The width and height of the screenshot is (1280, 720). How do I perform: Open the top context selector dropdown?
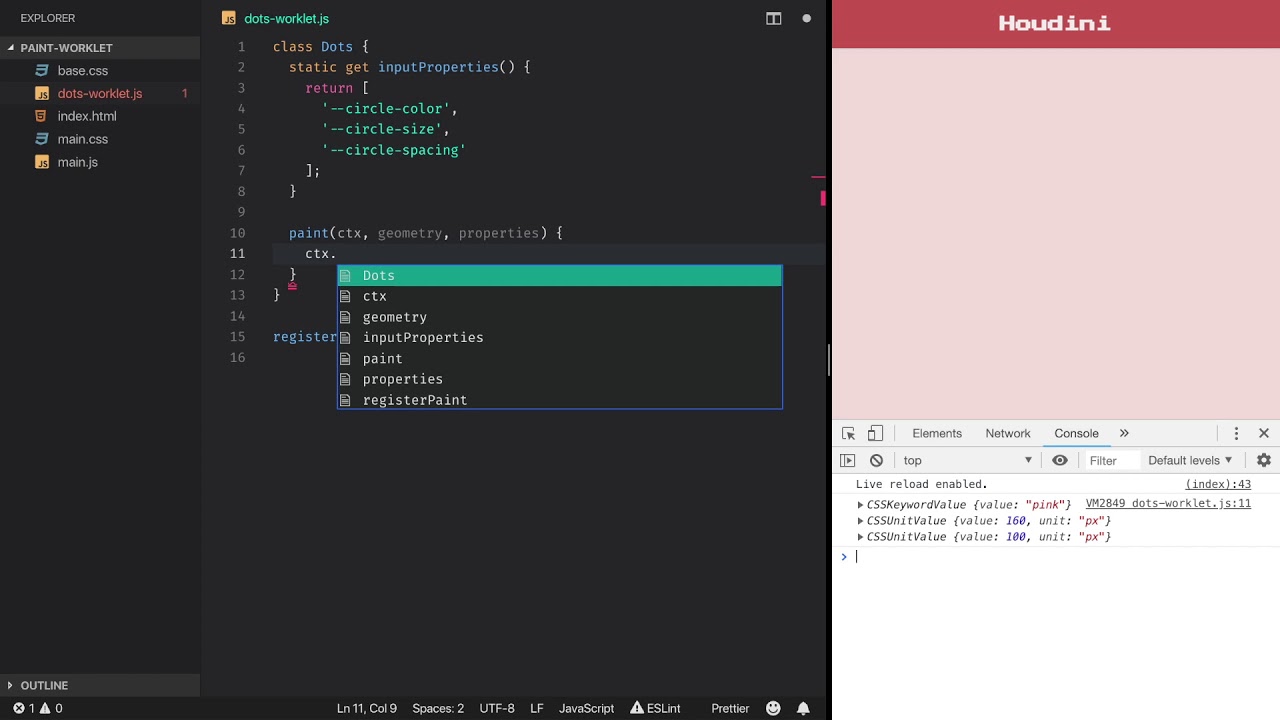pyautogui.click(x=967, y=460)
